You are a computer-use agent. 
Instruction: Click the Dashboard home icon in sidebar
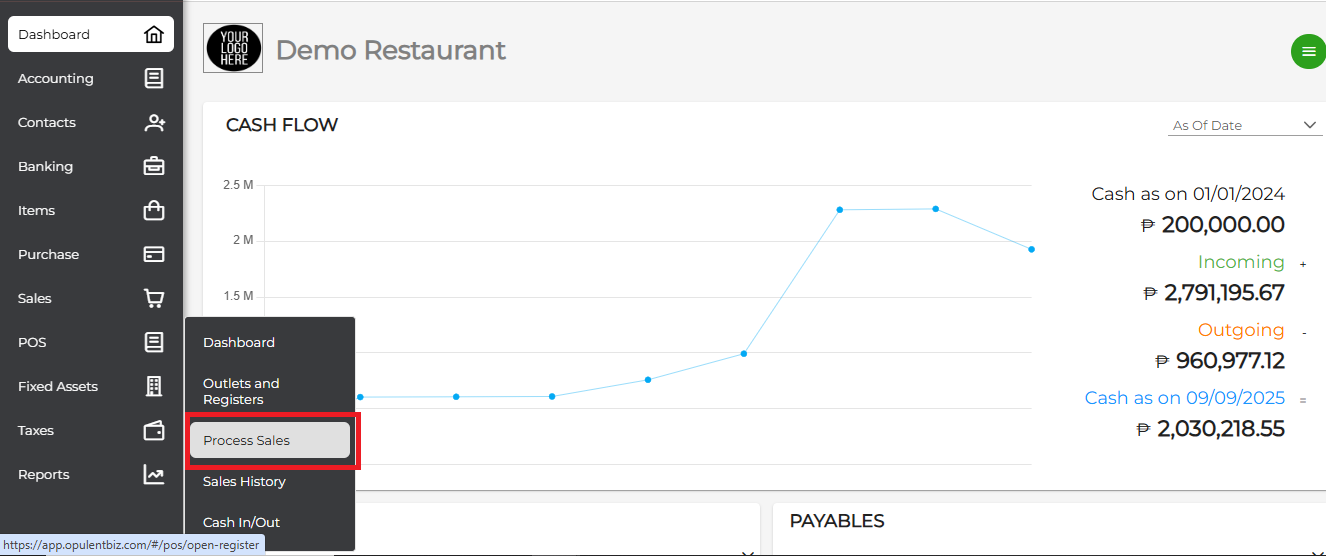coord(154,35)
